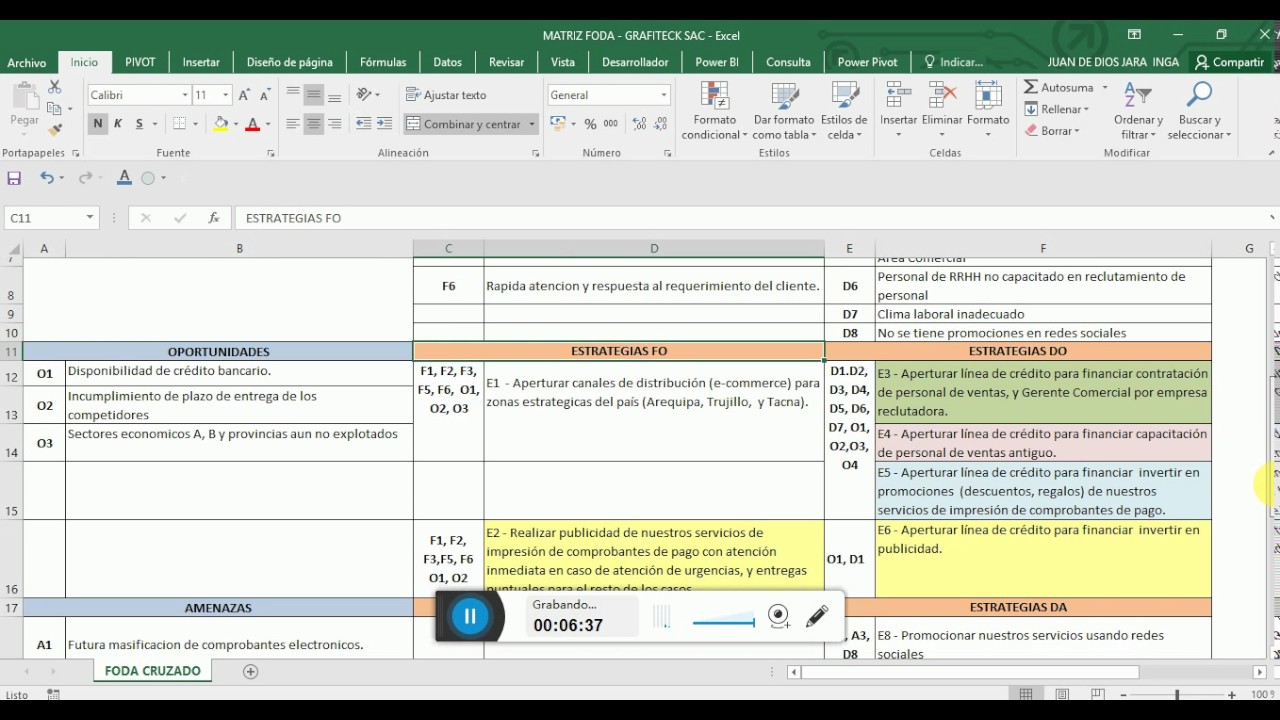Add a new sheet with the plus icon
Screen dimensions: 1280x720
coord(251,671)
